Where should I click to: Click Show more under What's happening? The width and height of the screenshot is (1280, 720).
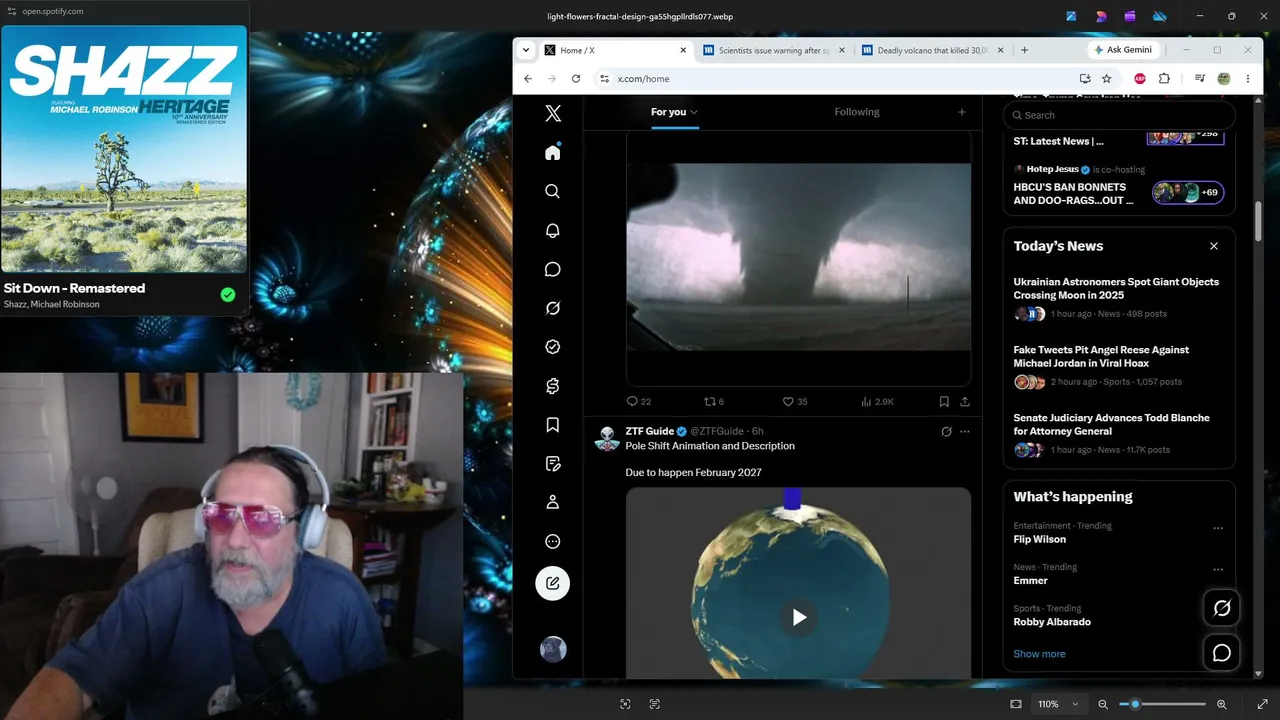(x=1039, y=654)
